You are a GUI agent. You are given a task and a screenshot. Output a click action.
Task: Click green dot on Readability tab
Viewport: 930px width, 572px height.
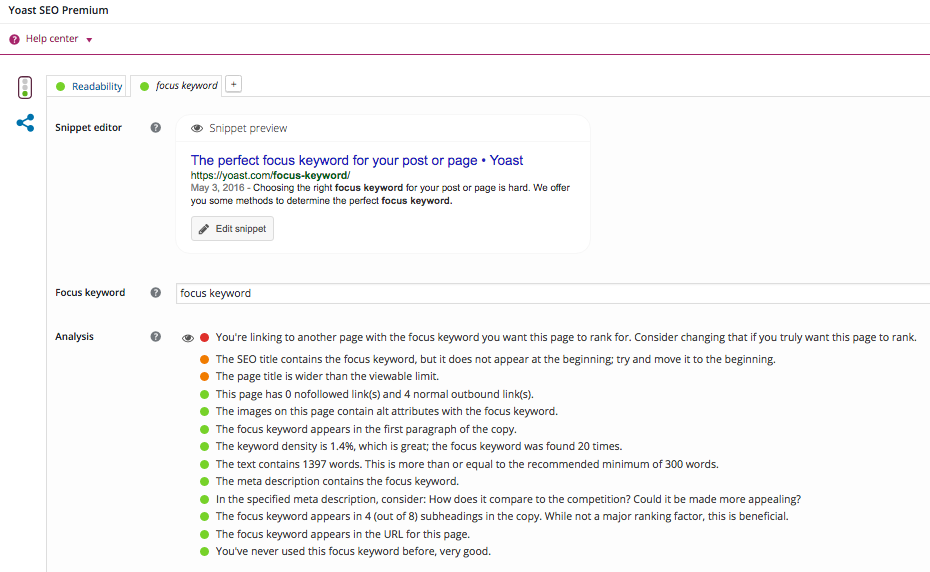tap(60, 87)
